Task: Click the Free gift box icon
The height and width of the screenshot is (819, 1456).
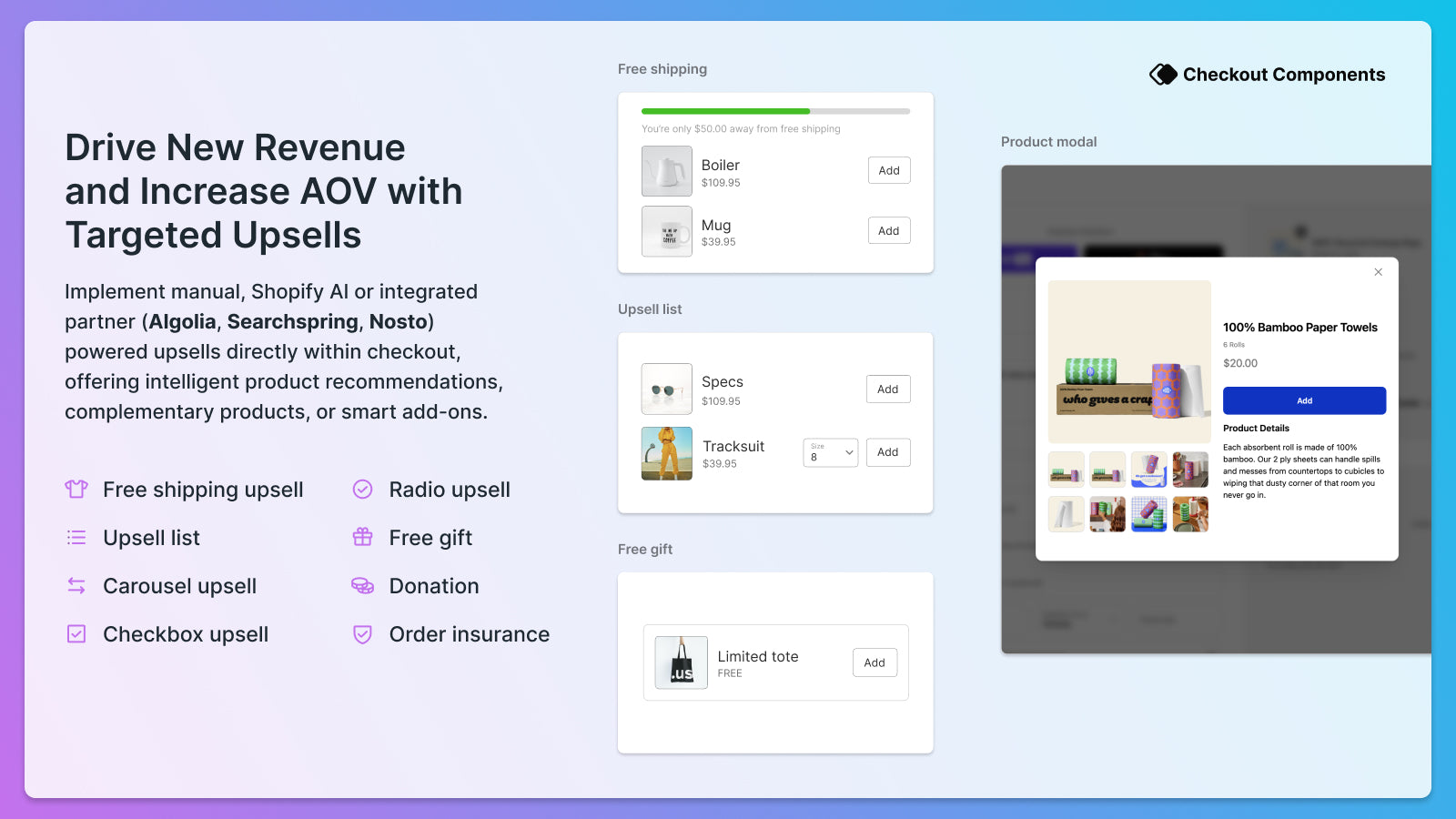Action: click(362, 538)
